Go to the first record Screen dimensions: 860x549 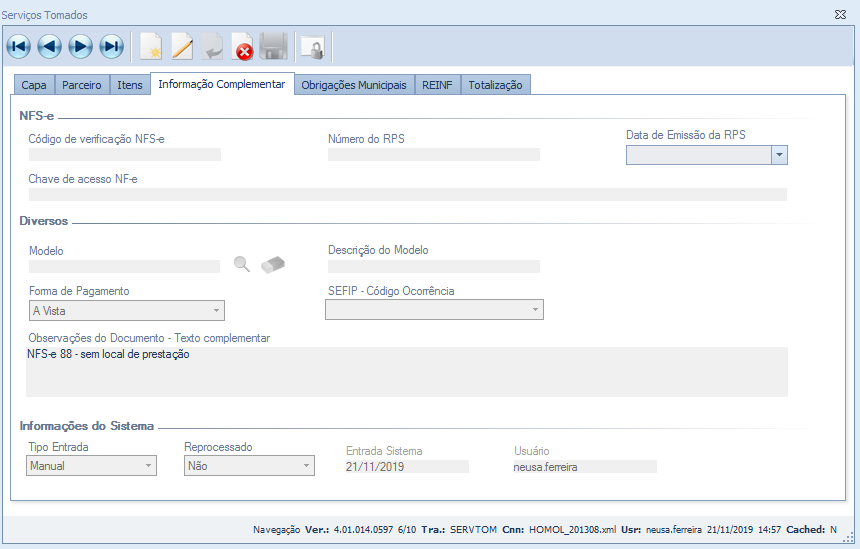pyautogui.click(x=18, y=46)
